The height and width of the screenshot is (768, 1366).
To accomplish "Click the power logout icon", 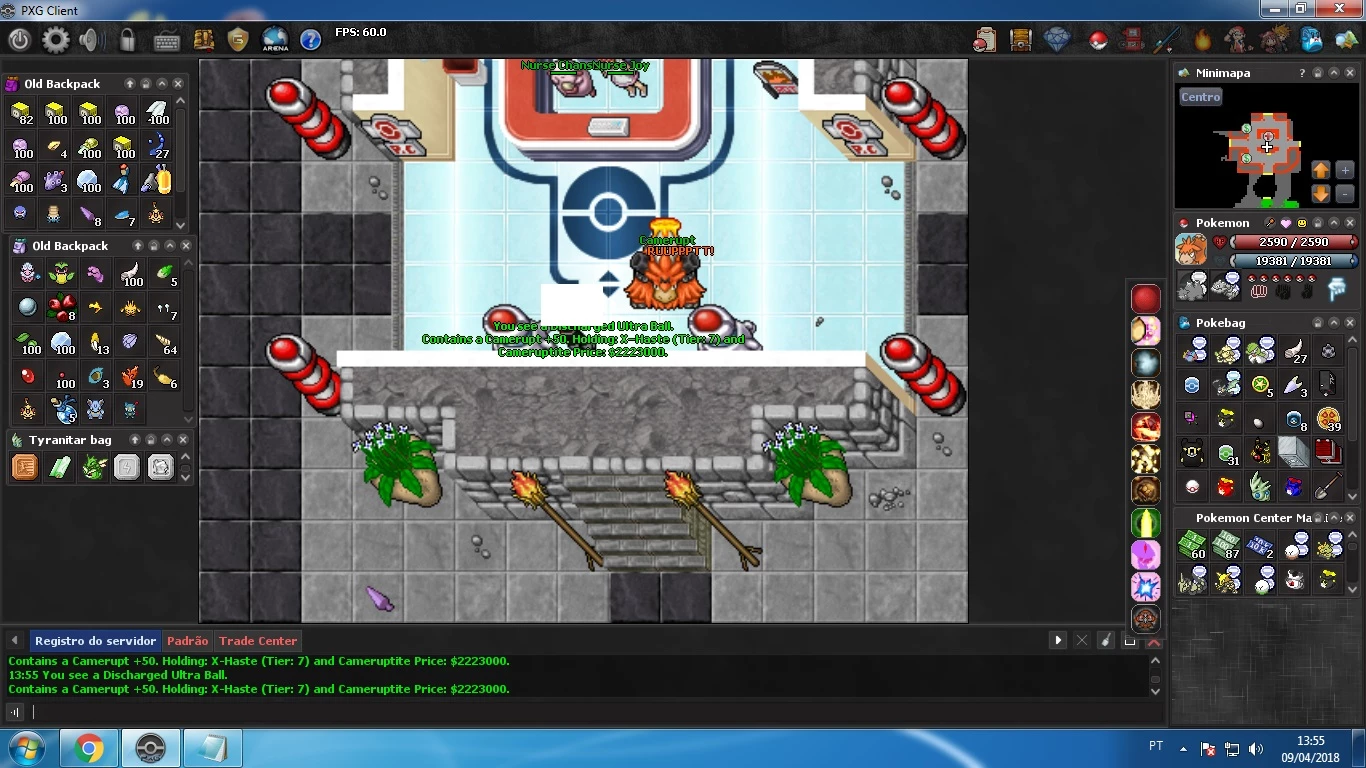I will (19, 40).
